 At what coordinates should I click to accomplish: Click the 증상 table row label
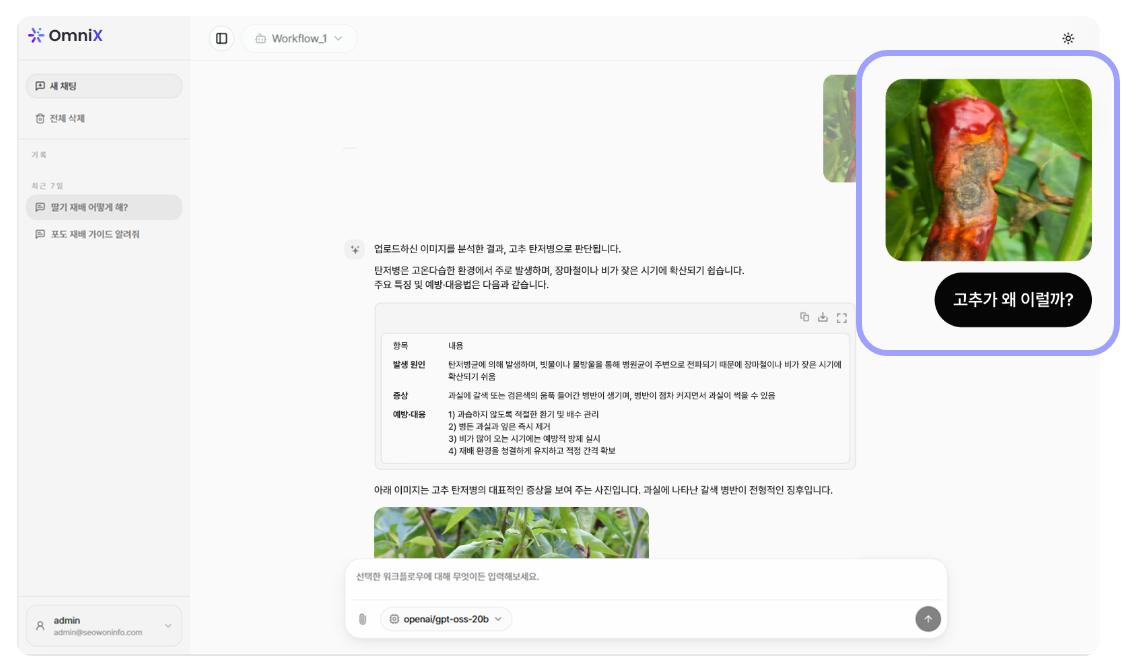pyautogui.click(x=401, y=396)
